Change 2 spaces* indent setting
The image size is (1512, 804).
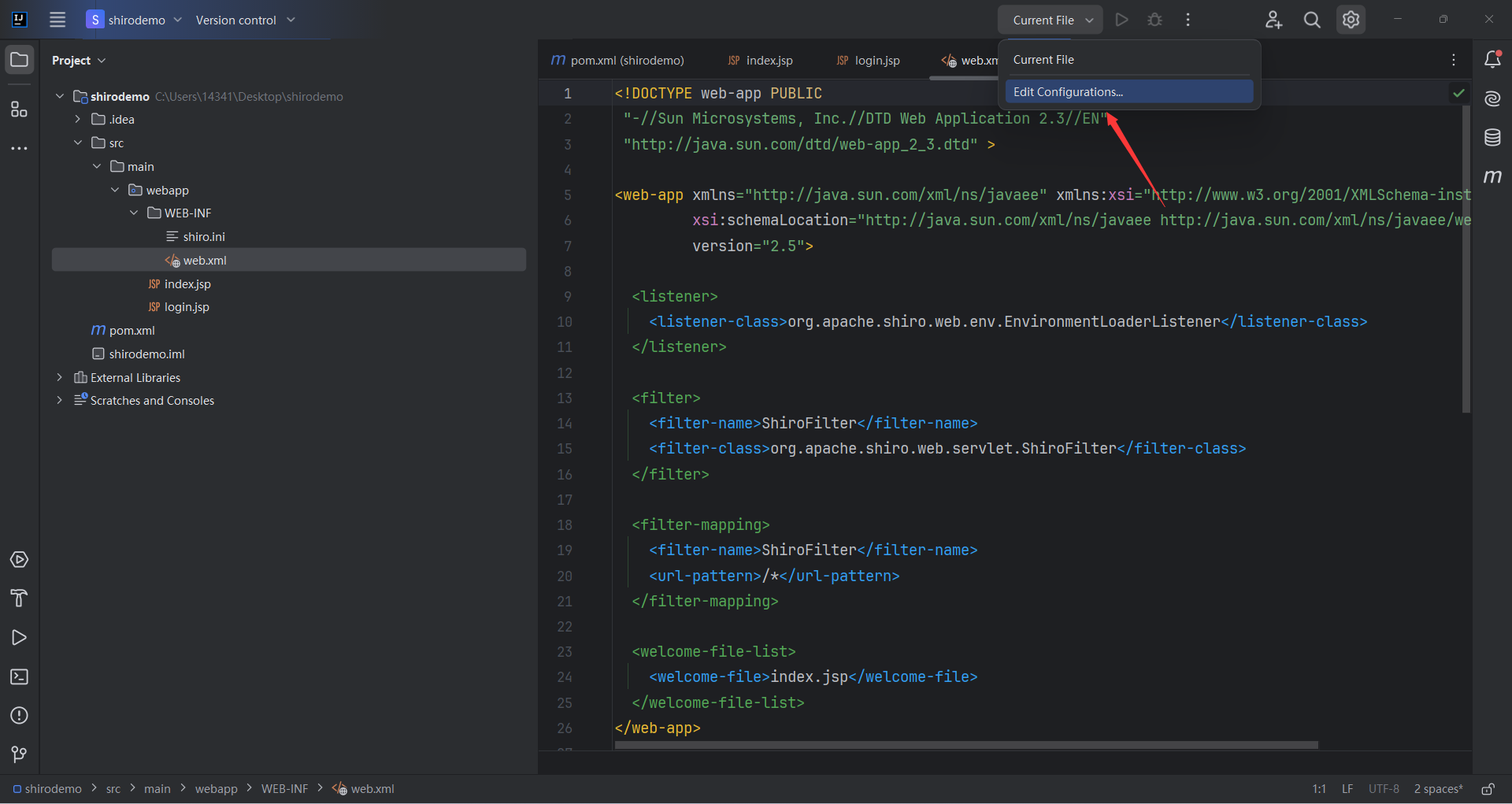(x=1438, y=789)
